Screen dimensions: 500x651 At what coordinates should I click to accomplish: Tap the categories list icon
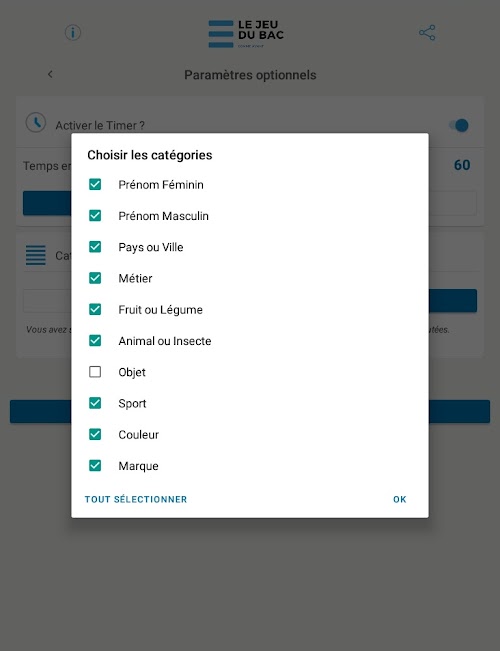point(36,255)
